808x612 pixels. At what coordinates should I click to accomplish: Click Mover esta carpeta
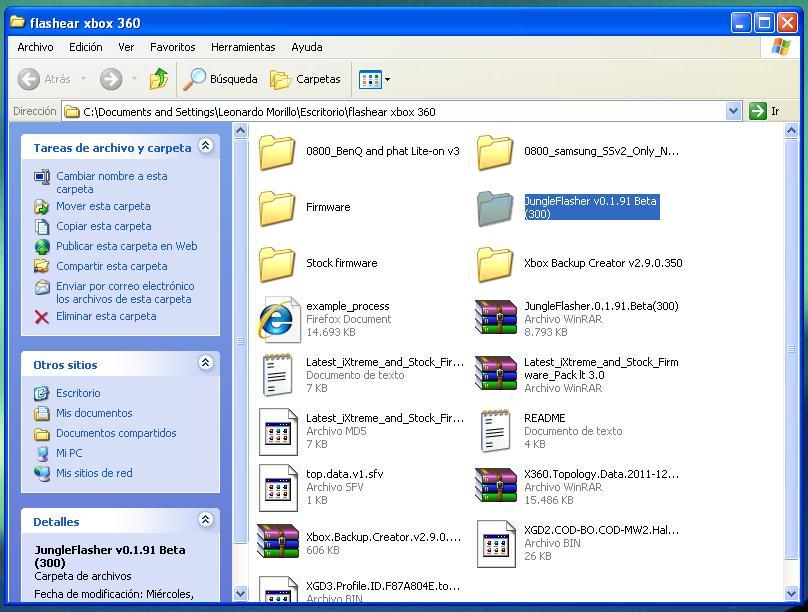[103, 207]
